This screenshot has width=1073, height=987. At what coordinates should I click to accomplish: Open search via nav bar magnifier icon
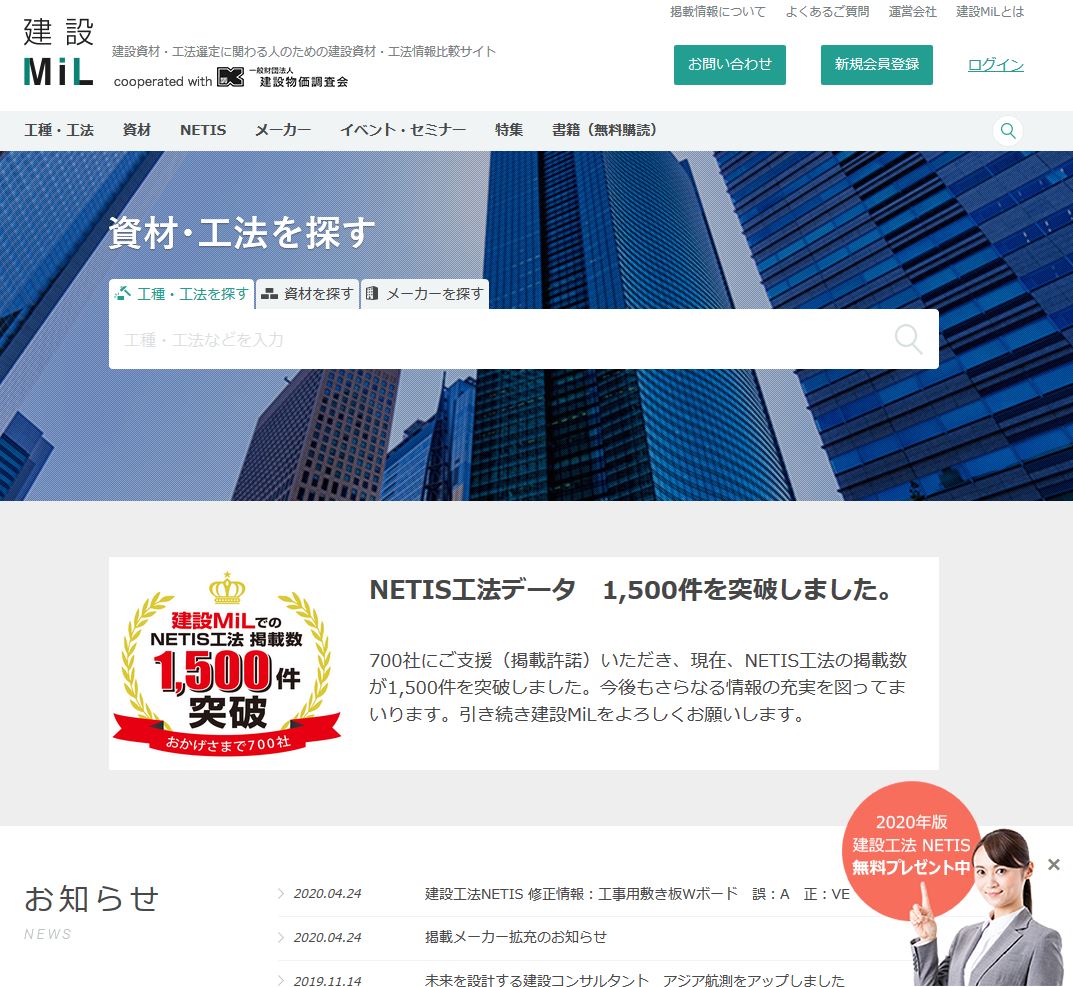coord(1008,131)
